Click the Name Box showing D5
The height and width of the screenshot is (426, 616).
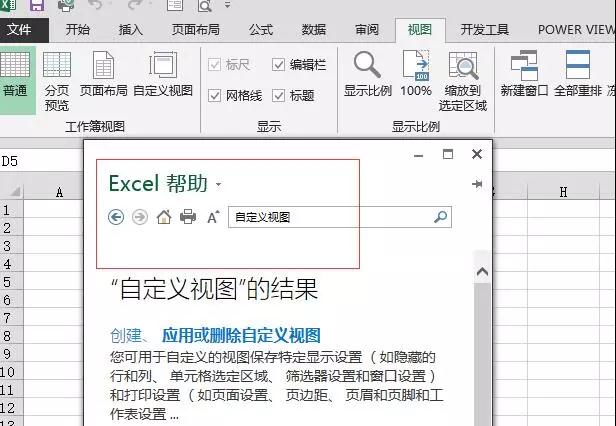(x=41, y=161)
